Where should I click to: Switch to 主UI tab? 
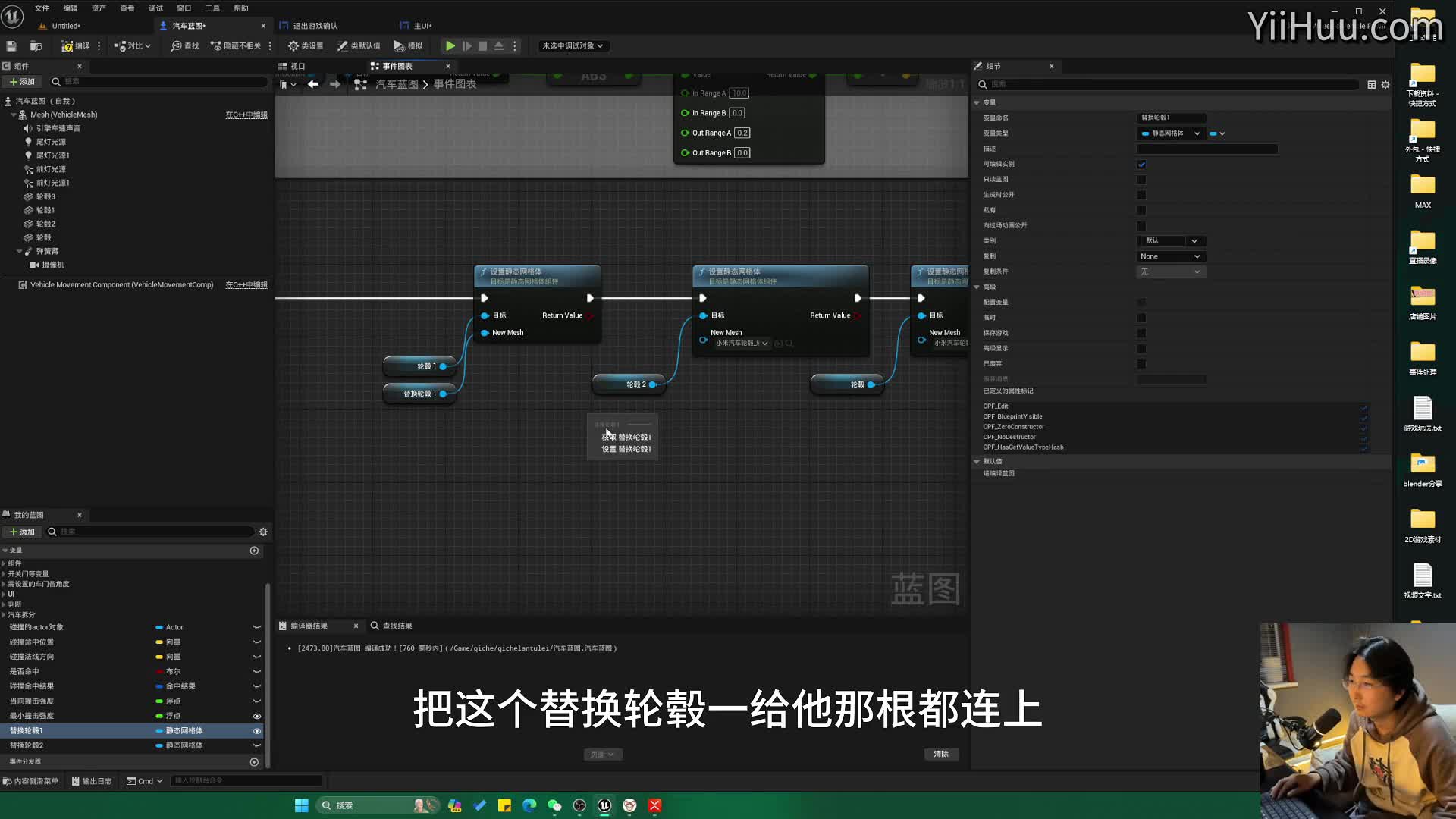(422, 26)
